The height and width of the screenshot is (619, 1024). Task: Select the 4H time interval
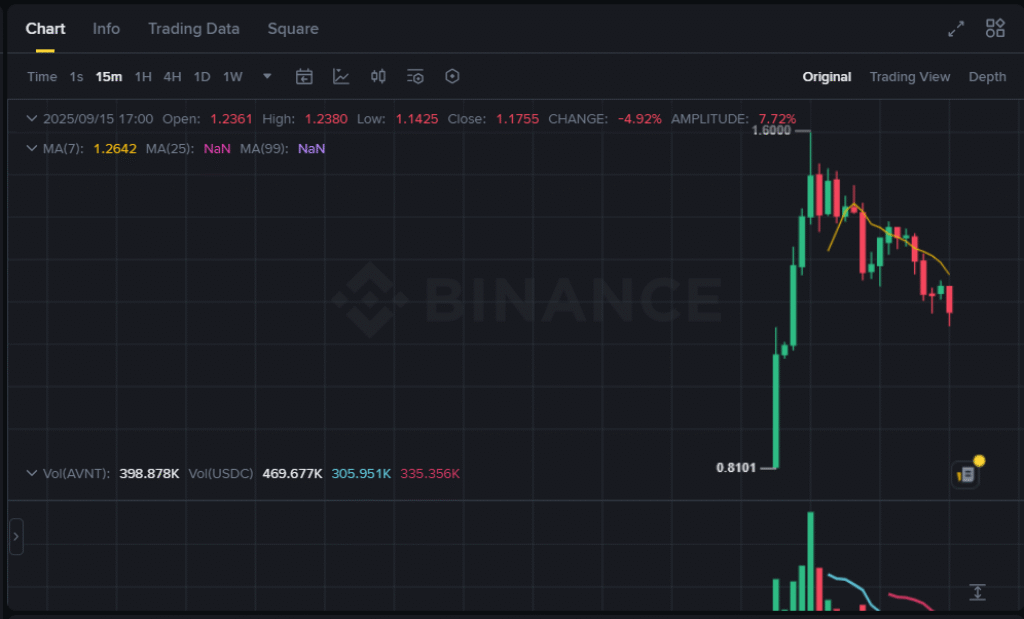tap(173, 77)
